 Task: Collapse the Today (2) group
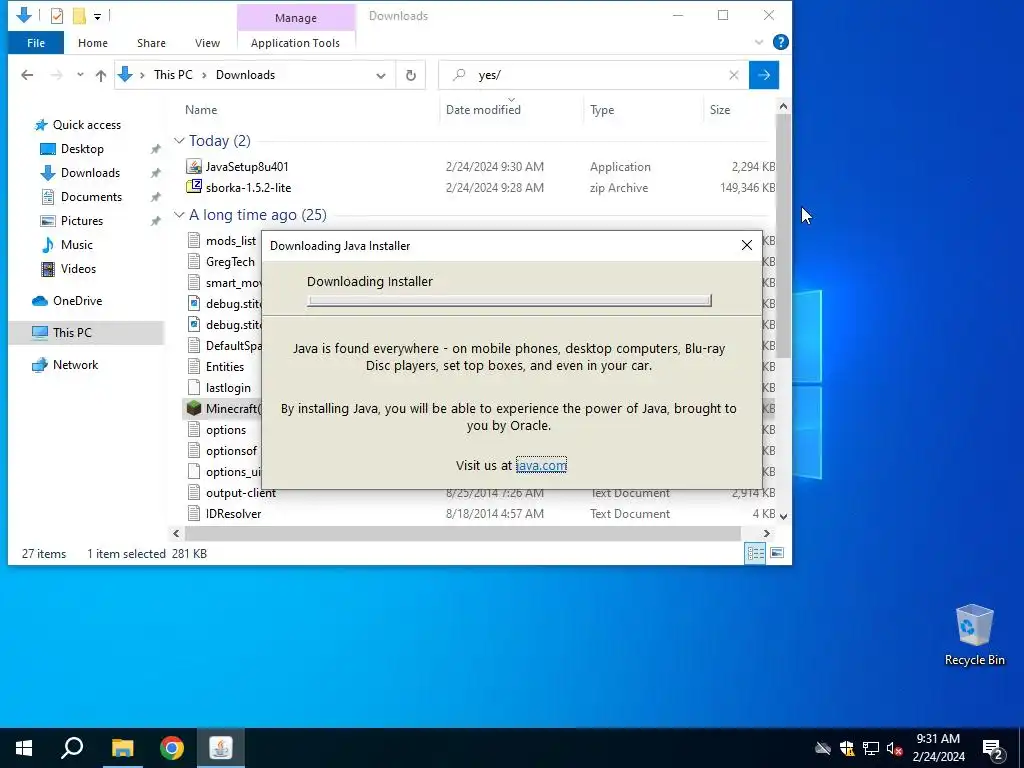(x=179, y=141)
